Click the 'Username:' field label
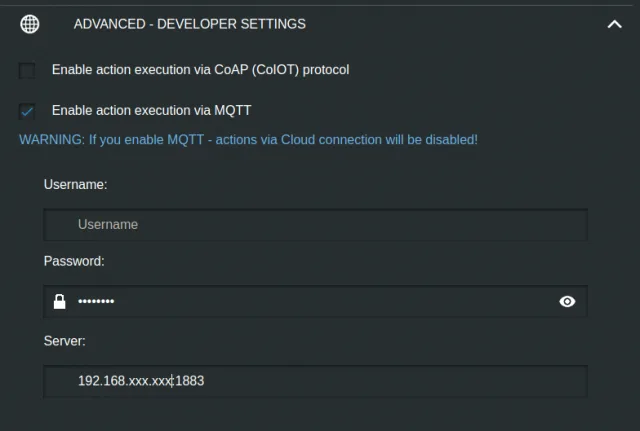This screenshot has width=640, height=431. pyautogui.click(x=75, y=184)
